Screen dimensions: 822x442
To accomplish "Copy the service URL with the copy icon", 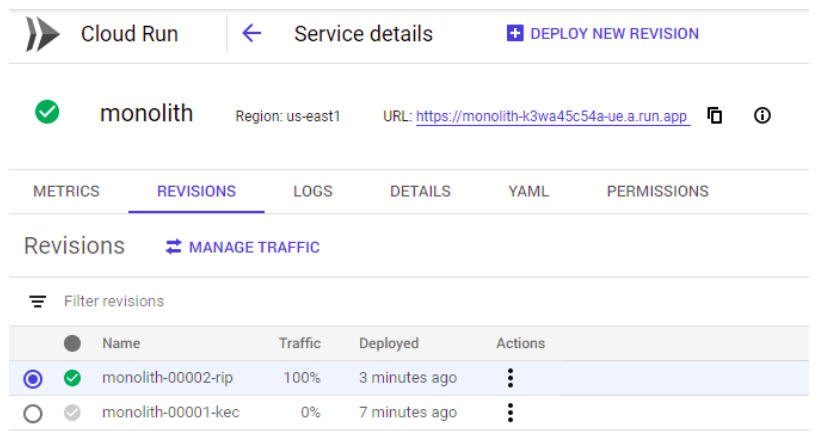I will click(715, 115).
